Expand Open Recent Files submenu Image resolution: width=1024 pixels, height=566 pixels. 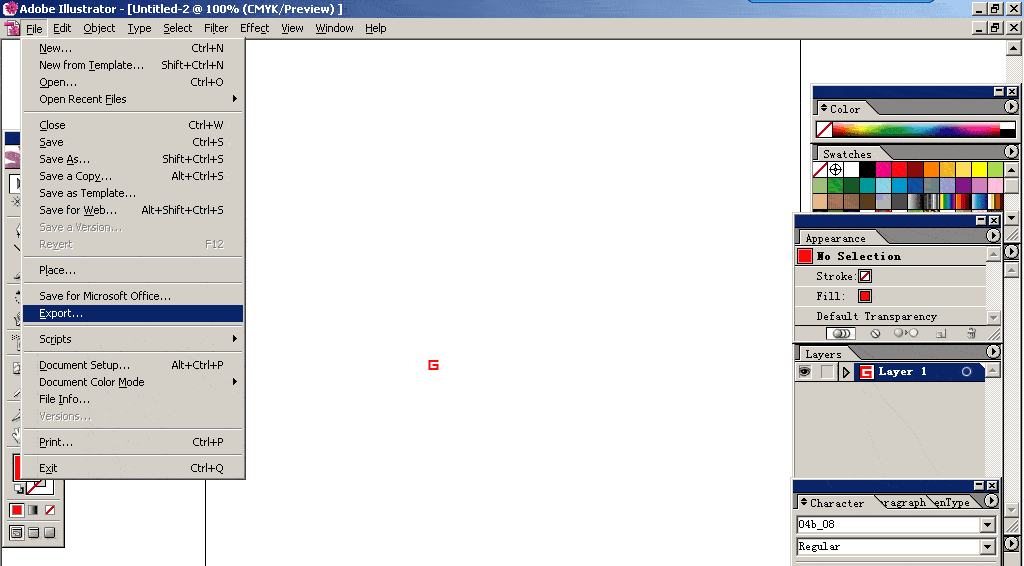pyautogui.click(x=133, y=99)
